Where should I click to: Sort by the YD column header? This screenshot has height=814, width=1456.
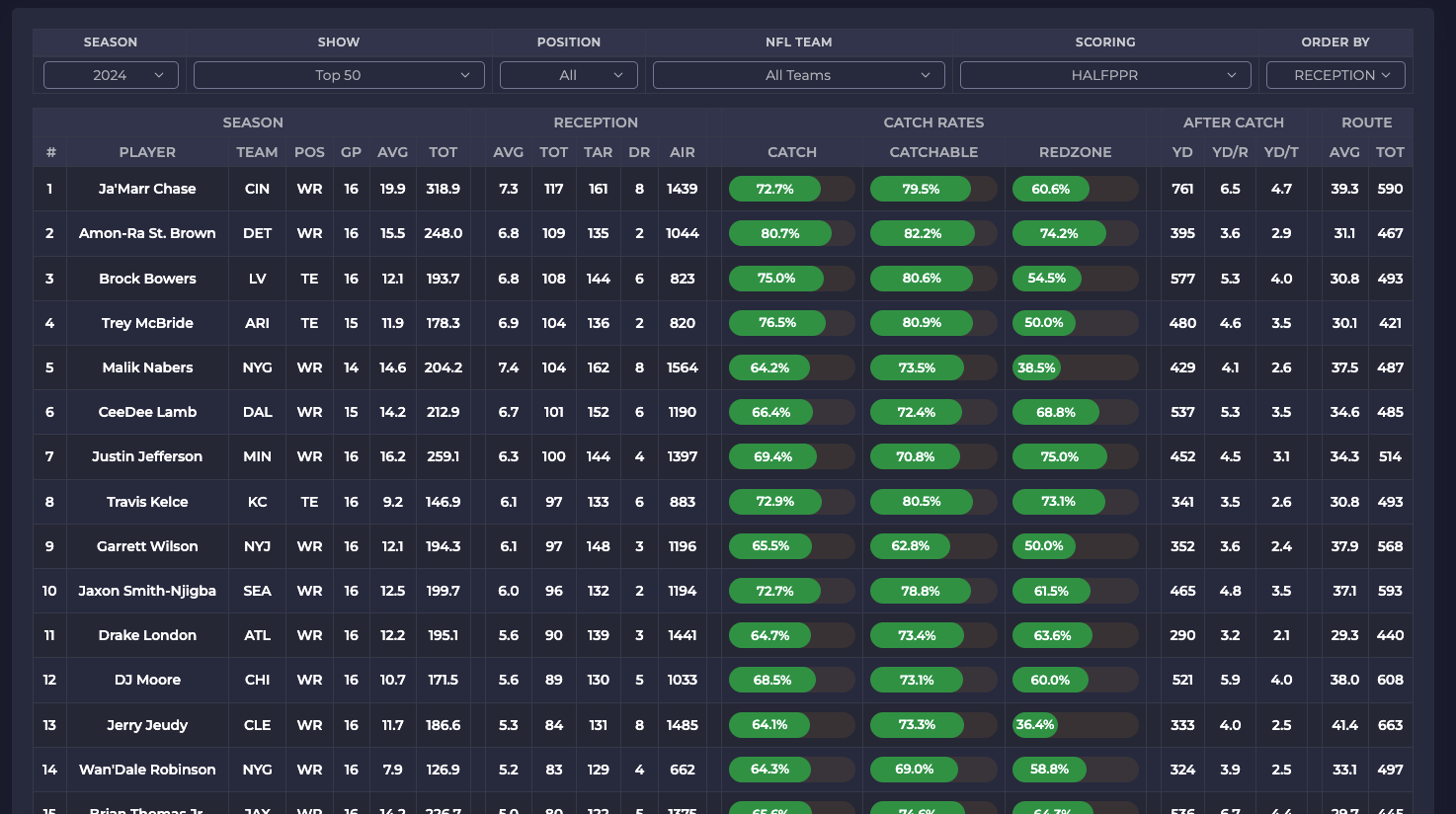coord(1182,152)
